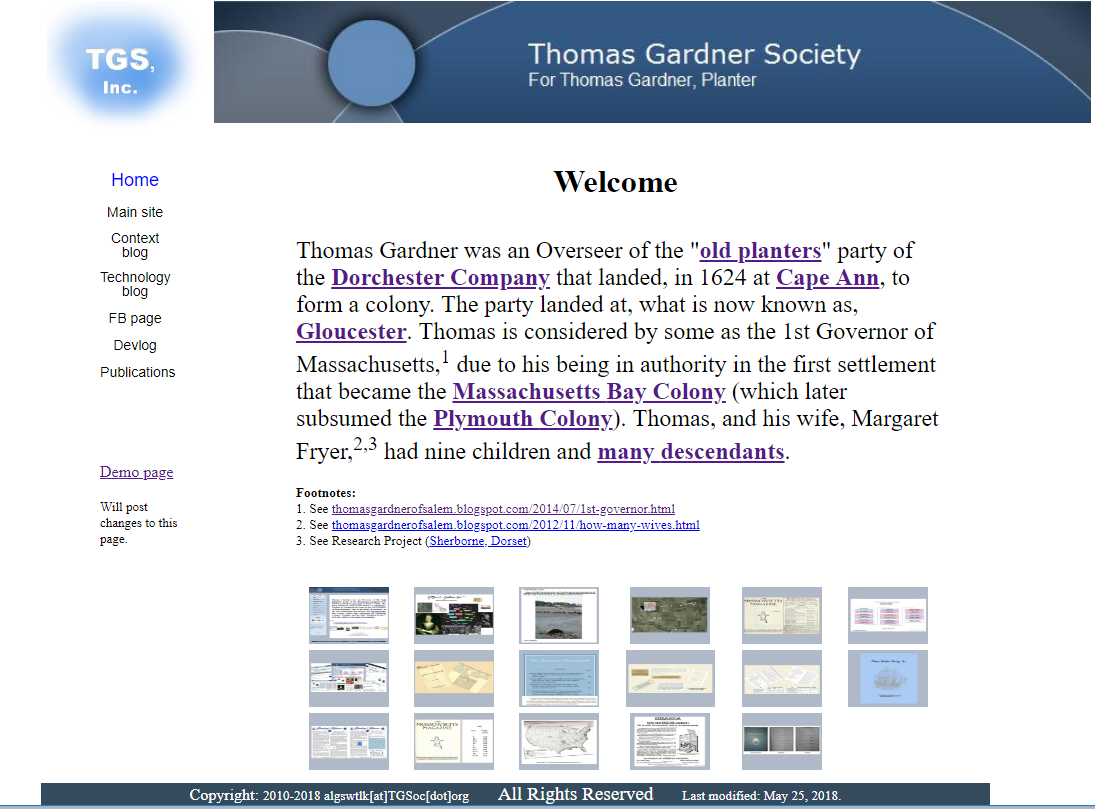Open the Devlog sidebar item
The height and width of the screenshot is (809, 1095).
(x=135, y=345)
